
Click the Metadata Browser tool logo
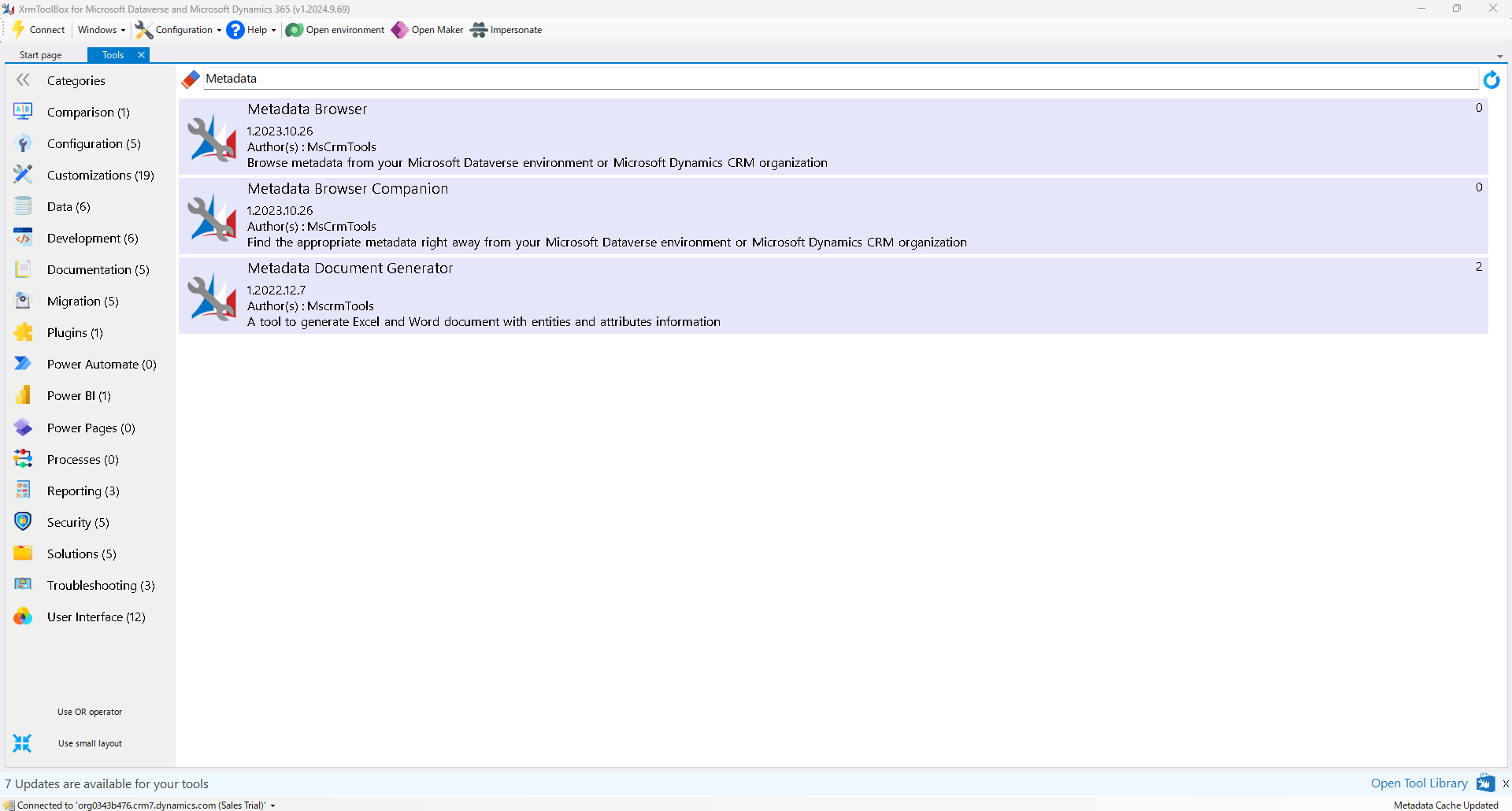pyautogui.click(x=212, y=139)
